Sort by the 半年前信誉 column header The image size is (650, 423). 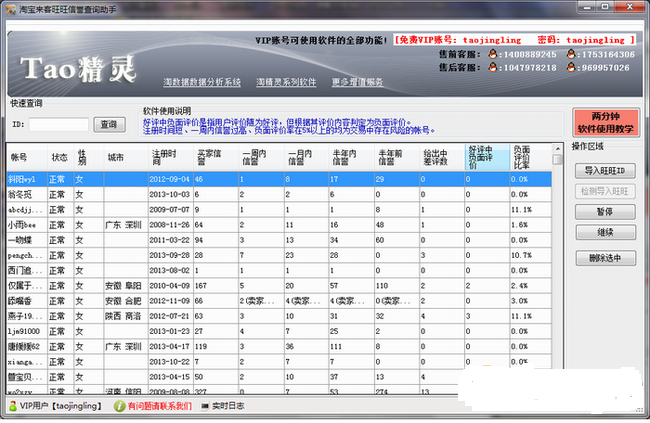pyautogui.click(x=397, y=157)
